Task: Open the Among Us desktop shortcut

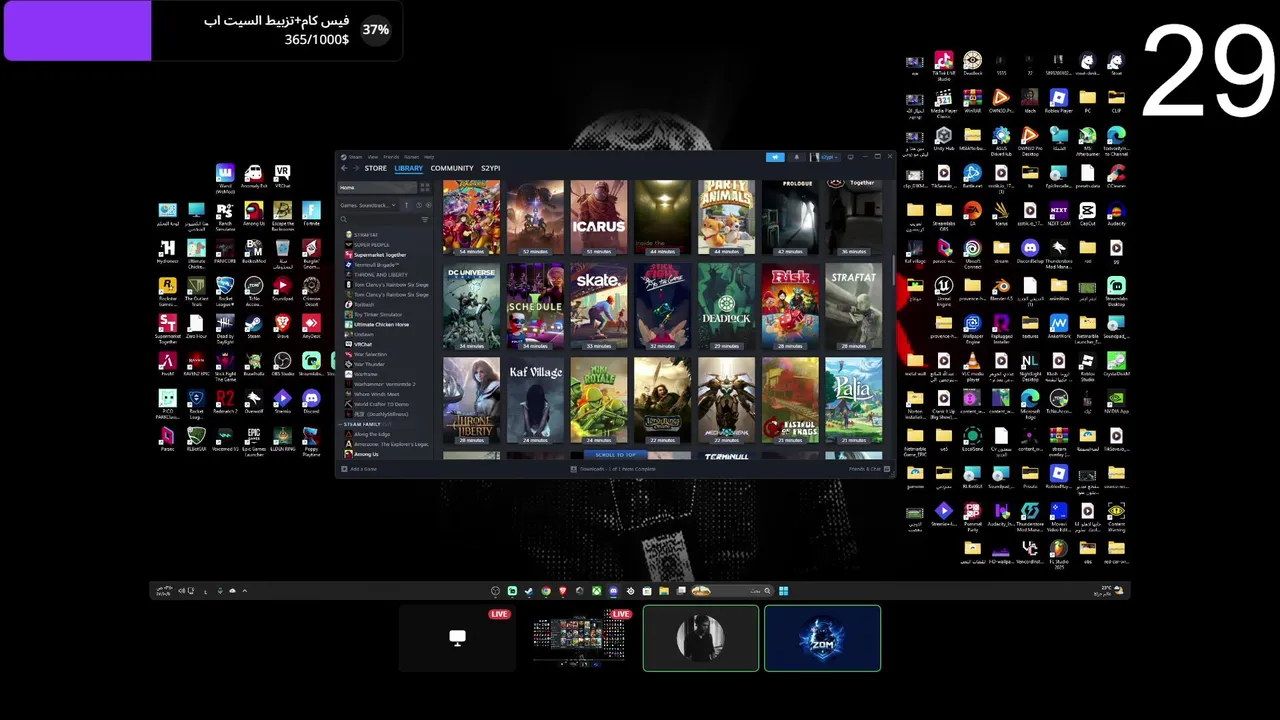Action: click(254, 214)
